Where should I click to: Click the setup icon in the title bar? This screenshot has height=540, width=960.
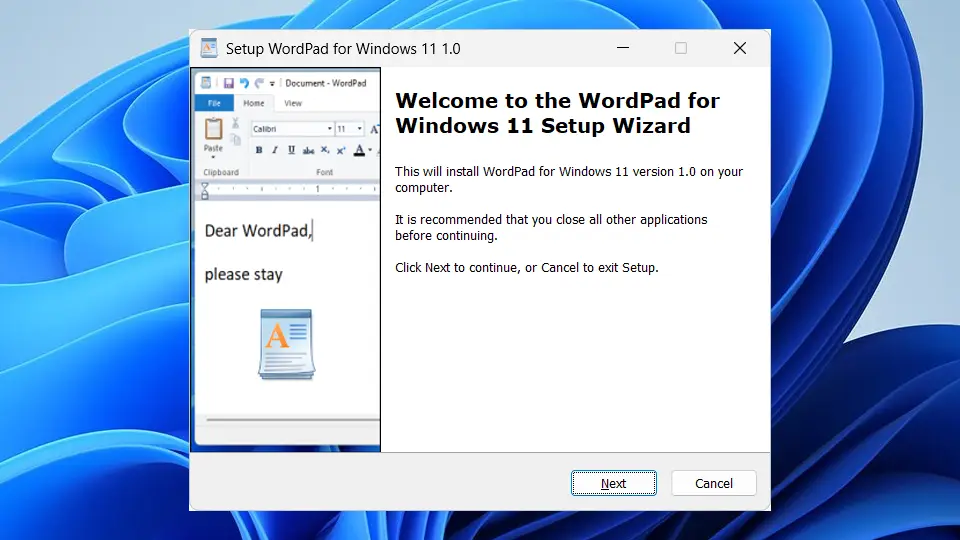pos(209,48)
